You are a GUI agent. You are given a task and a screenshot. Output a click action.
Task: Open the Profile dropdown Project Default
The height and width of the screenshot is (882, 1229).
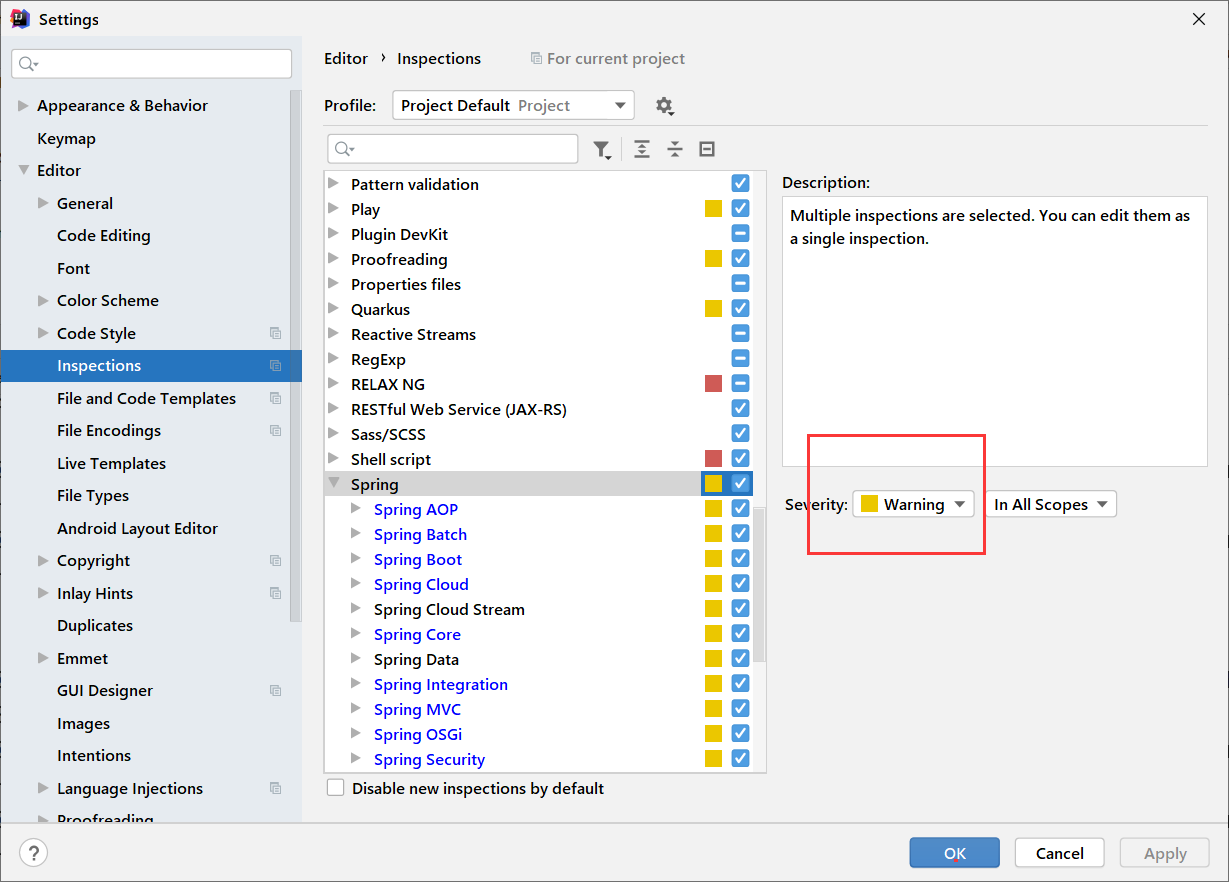513,105
